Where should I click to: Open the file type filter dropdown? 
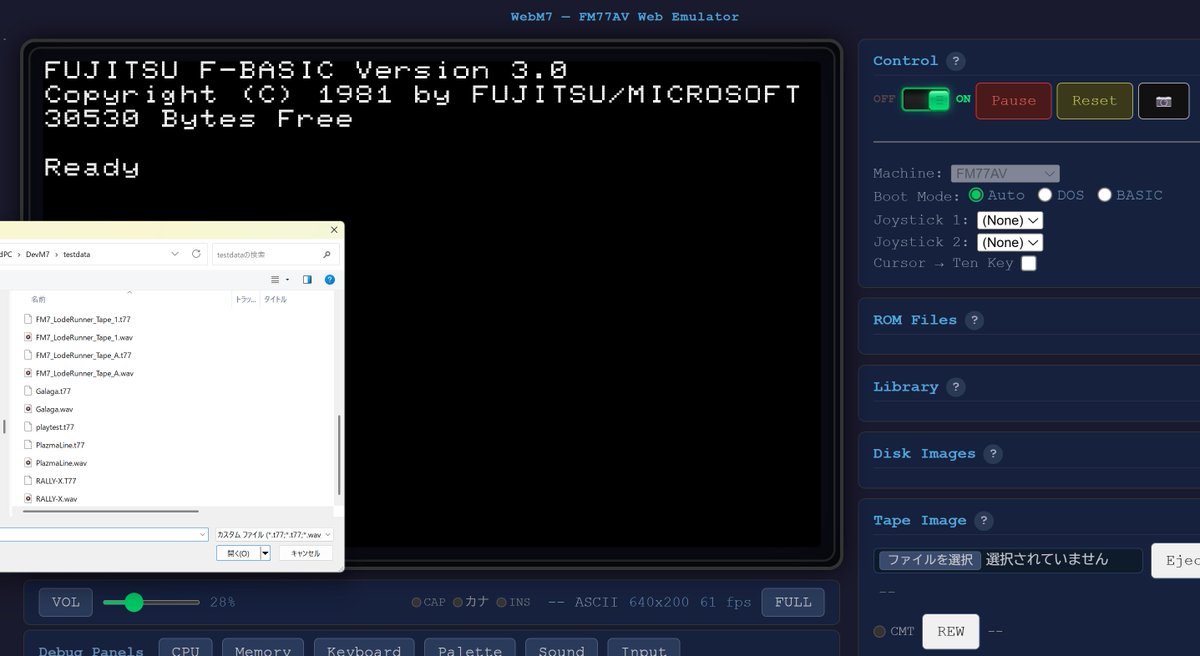click(274, 535)
